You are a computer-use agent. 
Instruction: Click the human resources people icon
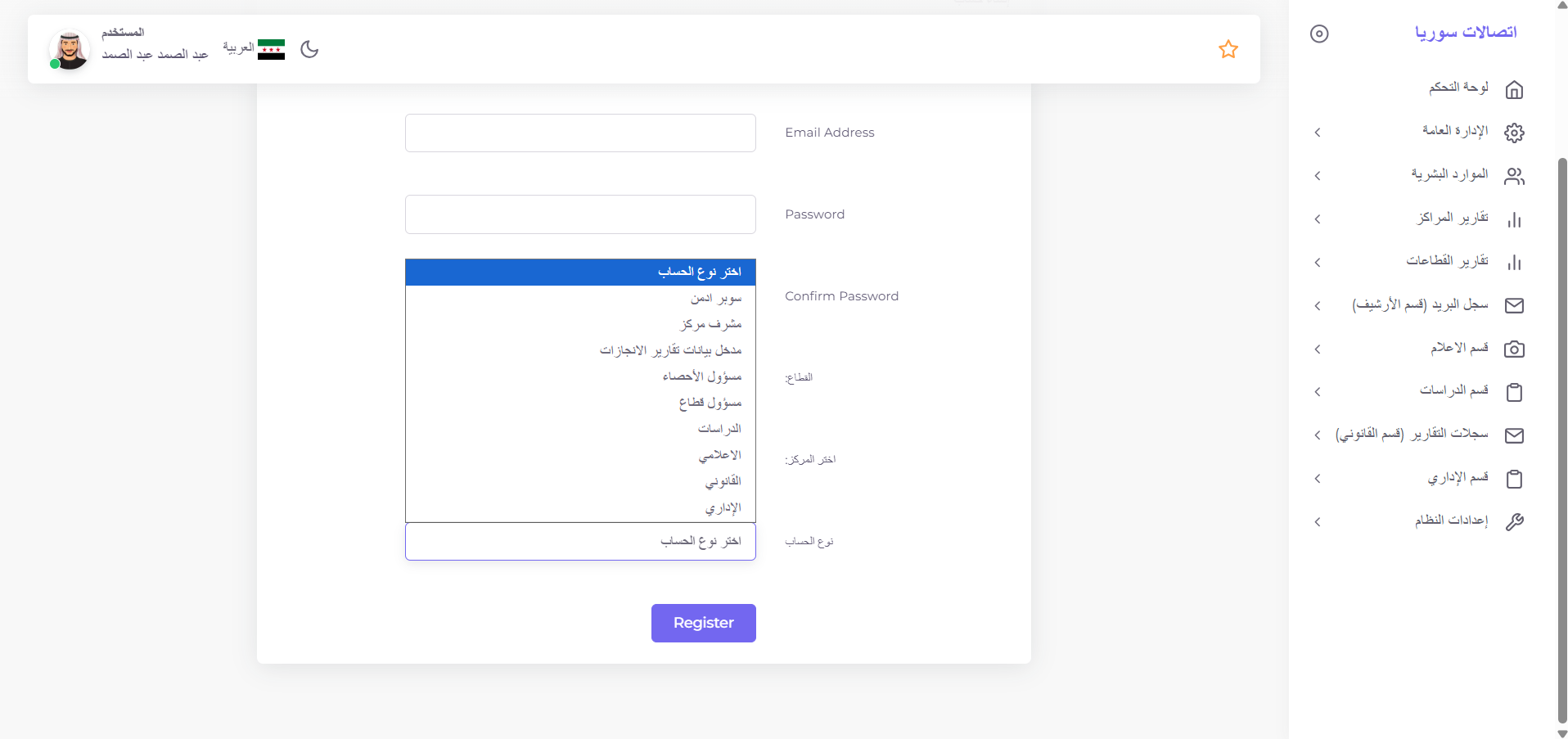[1514, 176]
